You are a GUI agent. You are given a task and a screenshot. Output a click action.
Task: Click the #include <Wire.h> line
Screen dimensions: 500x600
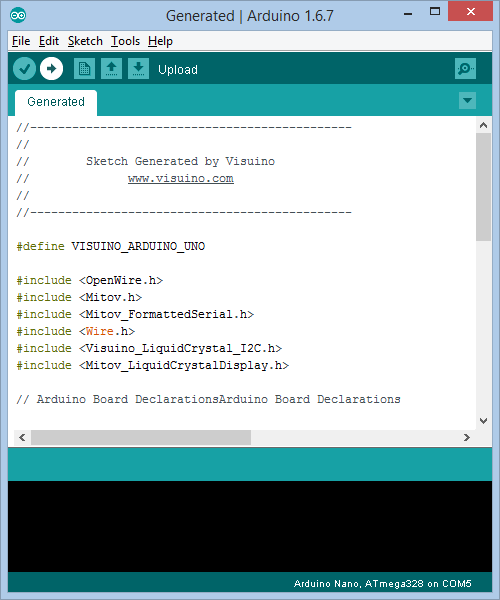75,331
